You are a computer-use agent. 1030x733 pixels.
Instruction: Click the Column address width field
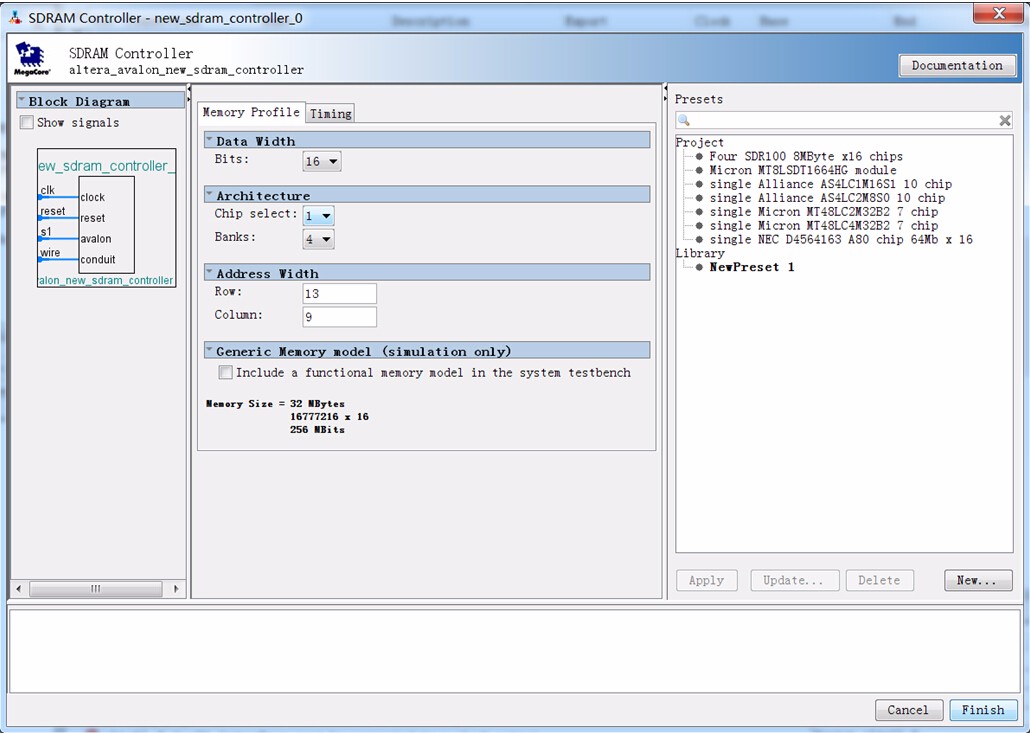point(340,317)
